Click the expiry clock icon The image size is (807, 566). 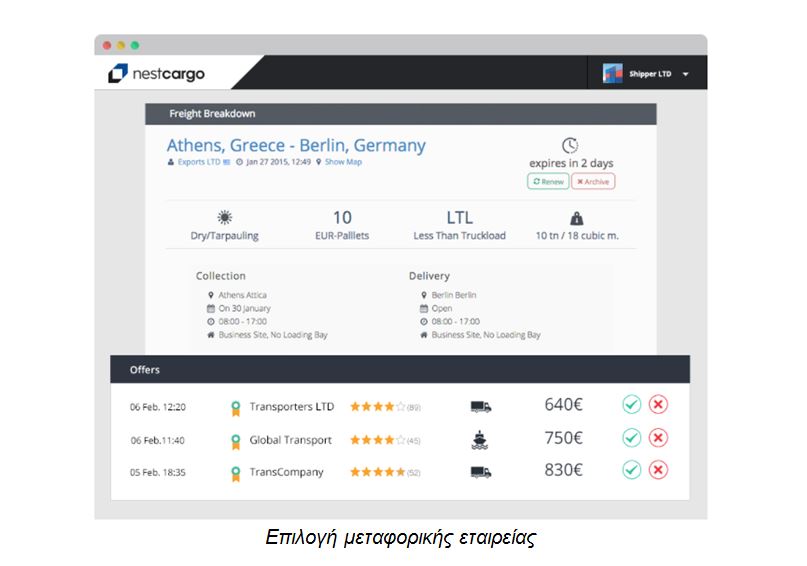(570, 145)
